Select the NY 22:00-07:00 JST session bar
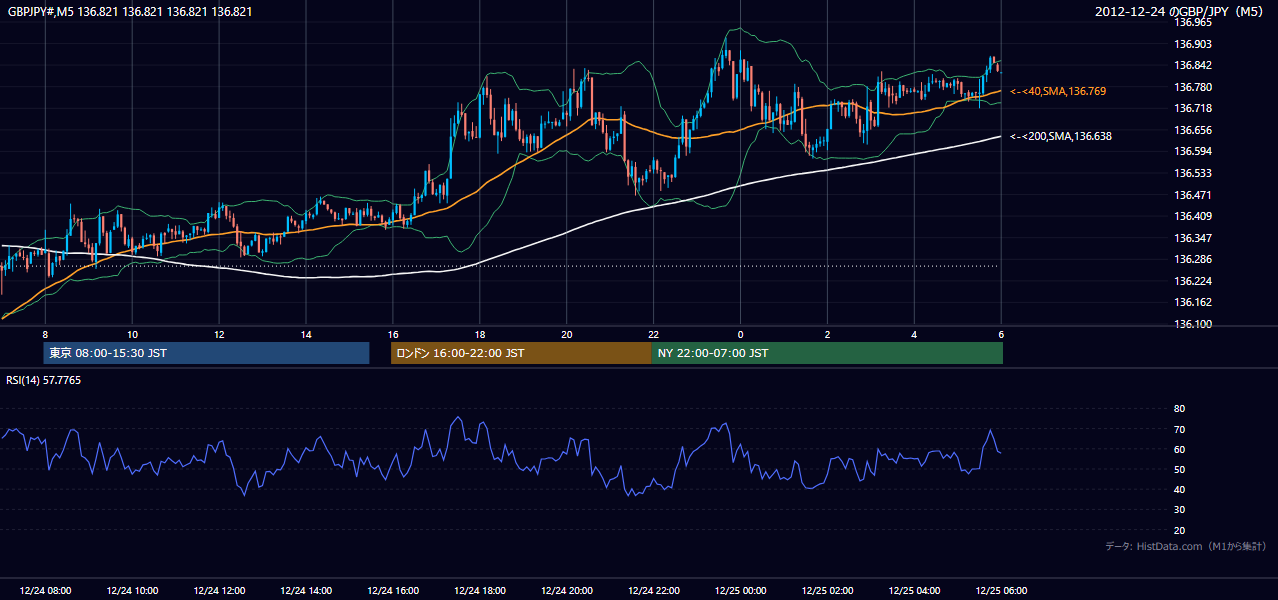The image size is (1278, 600). click(827, 353)
